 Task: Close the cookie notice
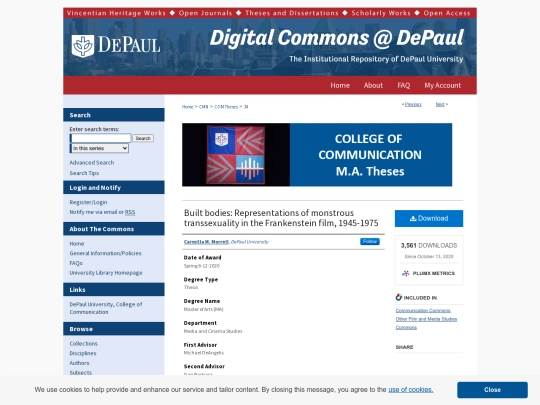492,390
